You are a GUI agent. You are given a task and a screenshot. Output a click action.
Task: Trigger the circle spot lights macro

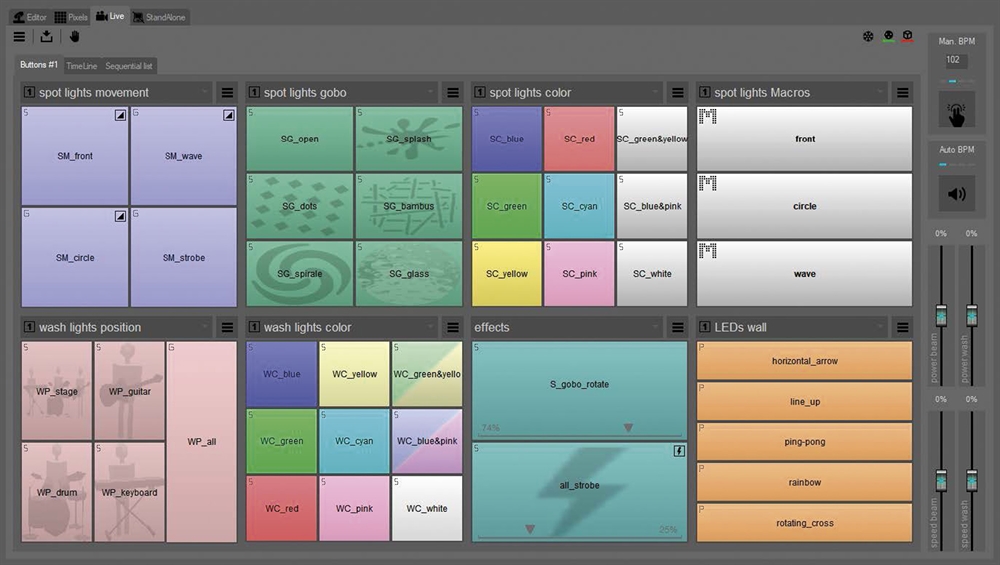[x=804, y=206]
